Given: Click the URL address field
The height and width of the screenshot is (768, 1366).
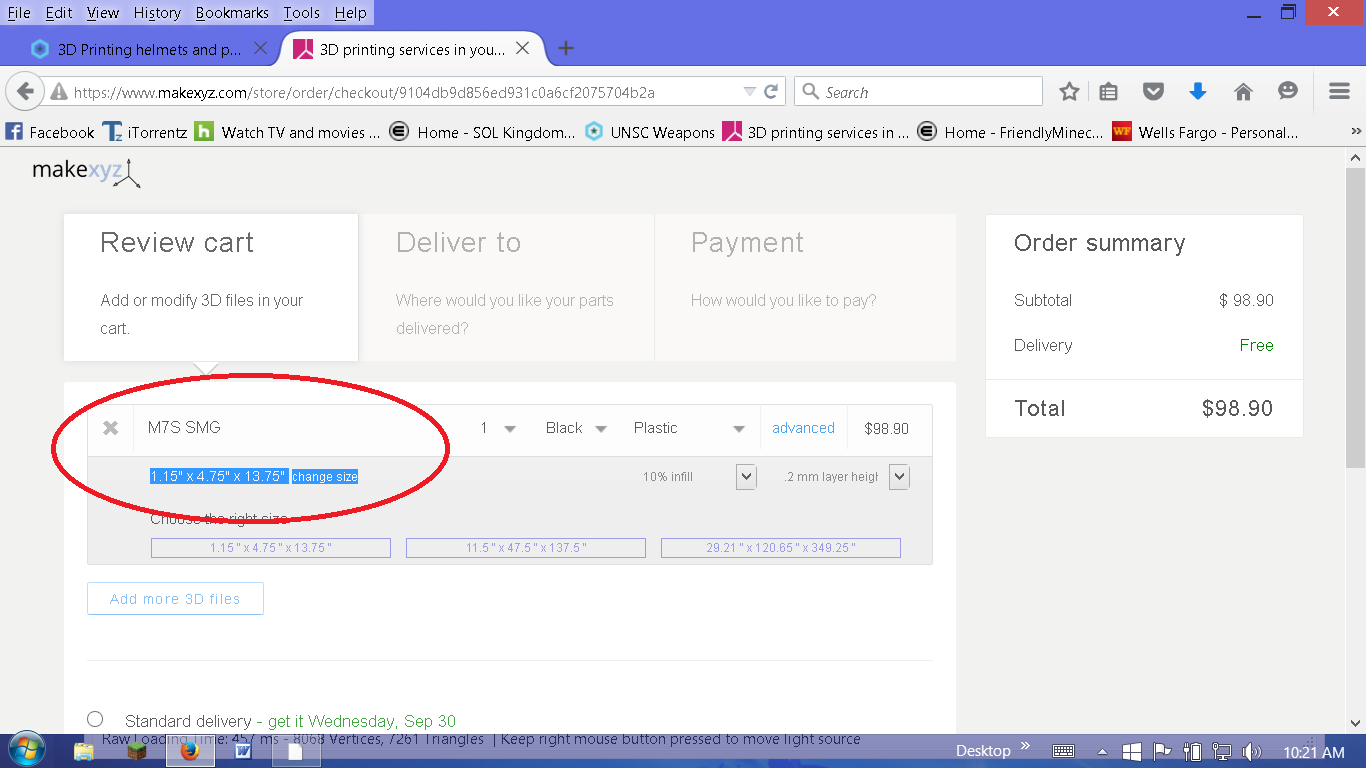Looking at the screenshot, I should 400,92.
